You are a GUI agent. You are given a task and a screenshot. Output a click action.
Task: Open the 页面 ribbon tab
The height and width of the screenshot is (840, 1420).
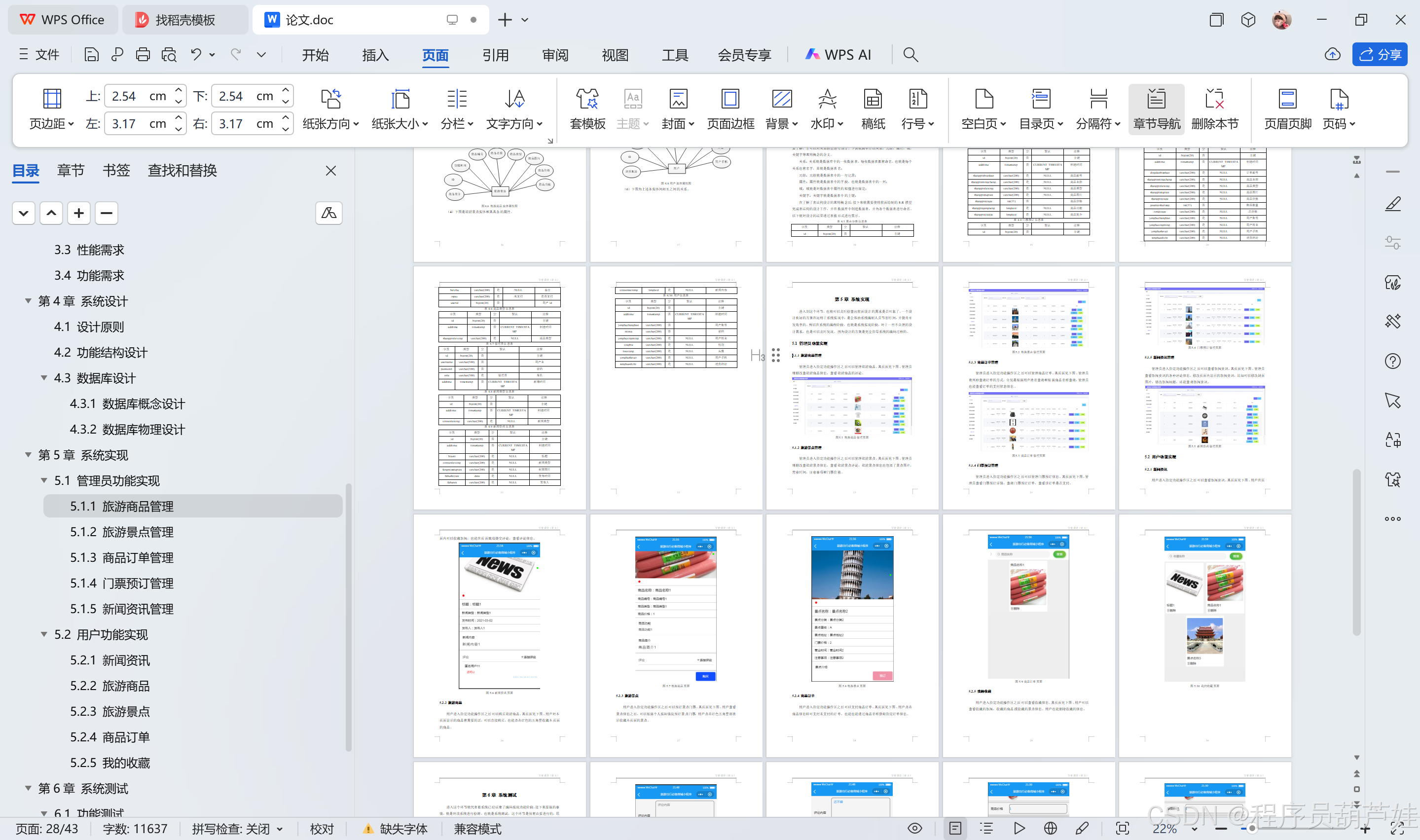435,55
